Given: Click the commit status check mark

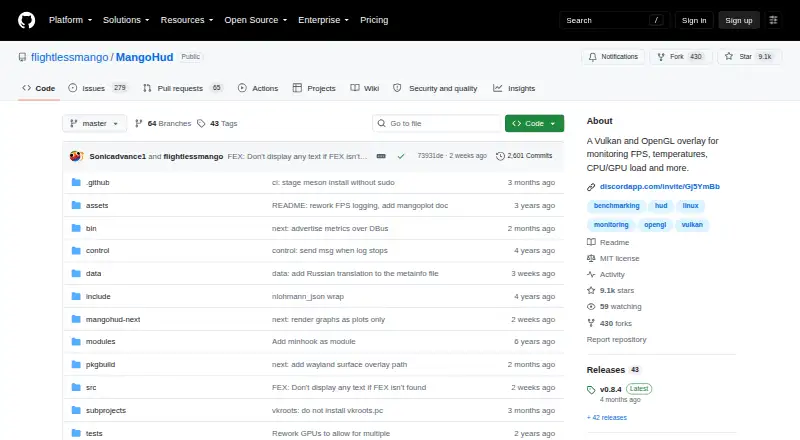Looking at the screenshot, I should coord(401,156).
